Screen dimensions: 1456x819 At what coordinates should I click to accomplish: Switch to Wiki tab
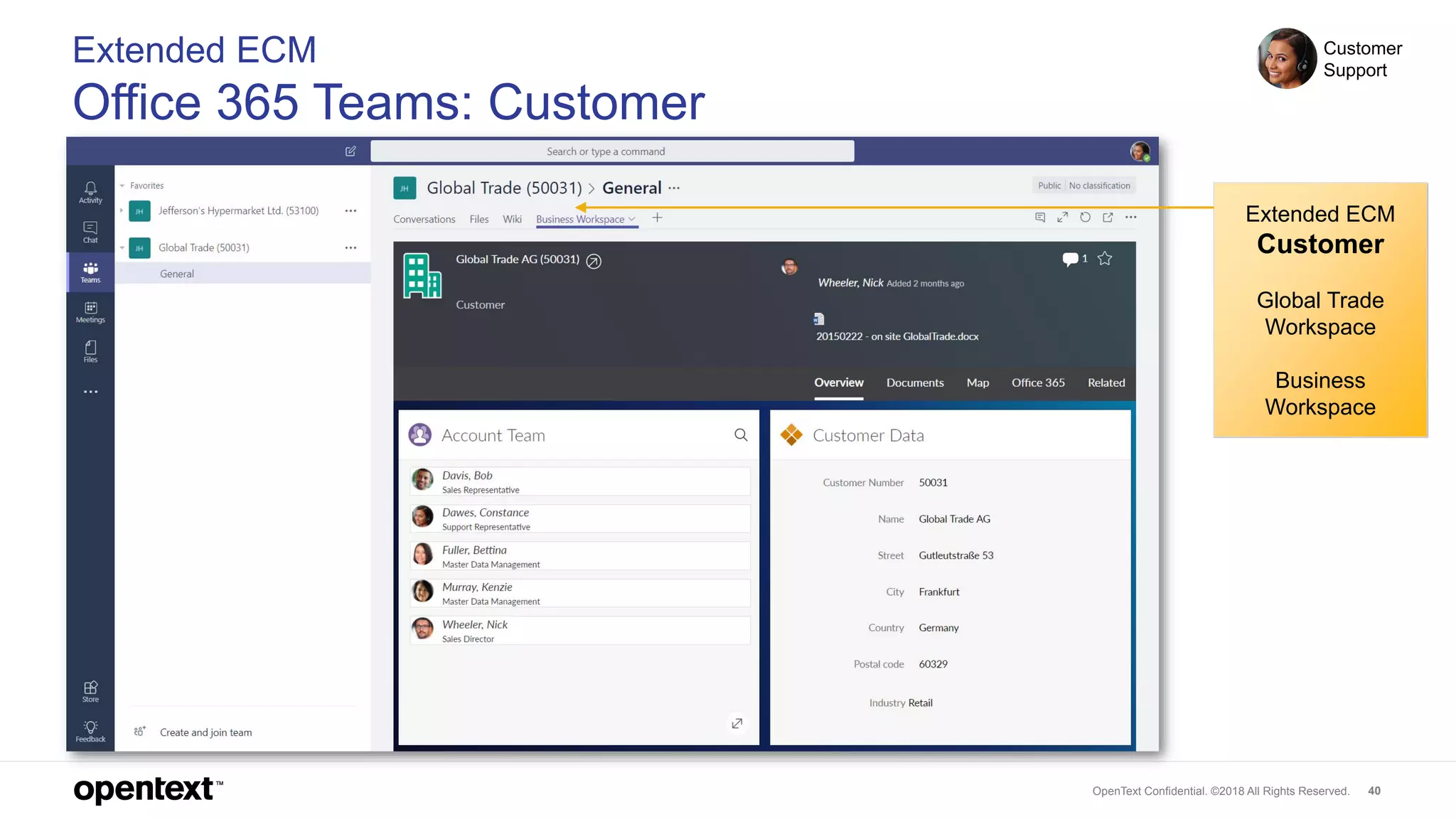(512, 219)
